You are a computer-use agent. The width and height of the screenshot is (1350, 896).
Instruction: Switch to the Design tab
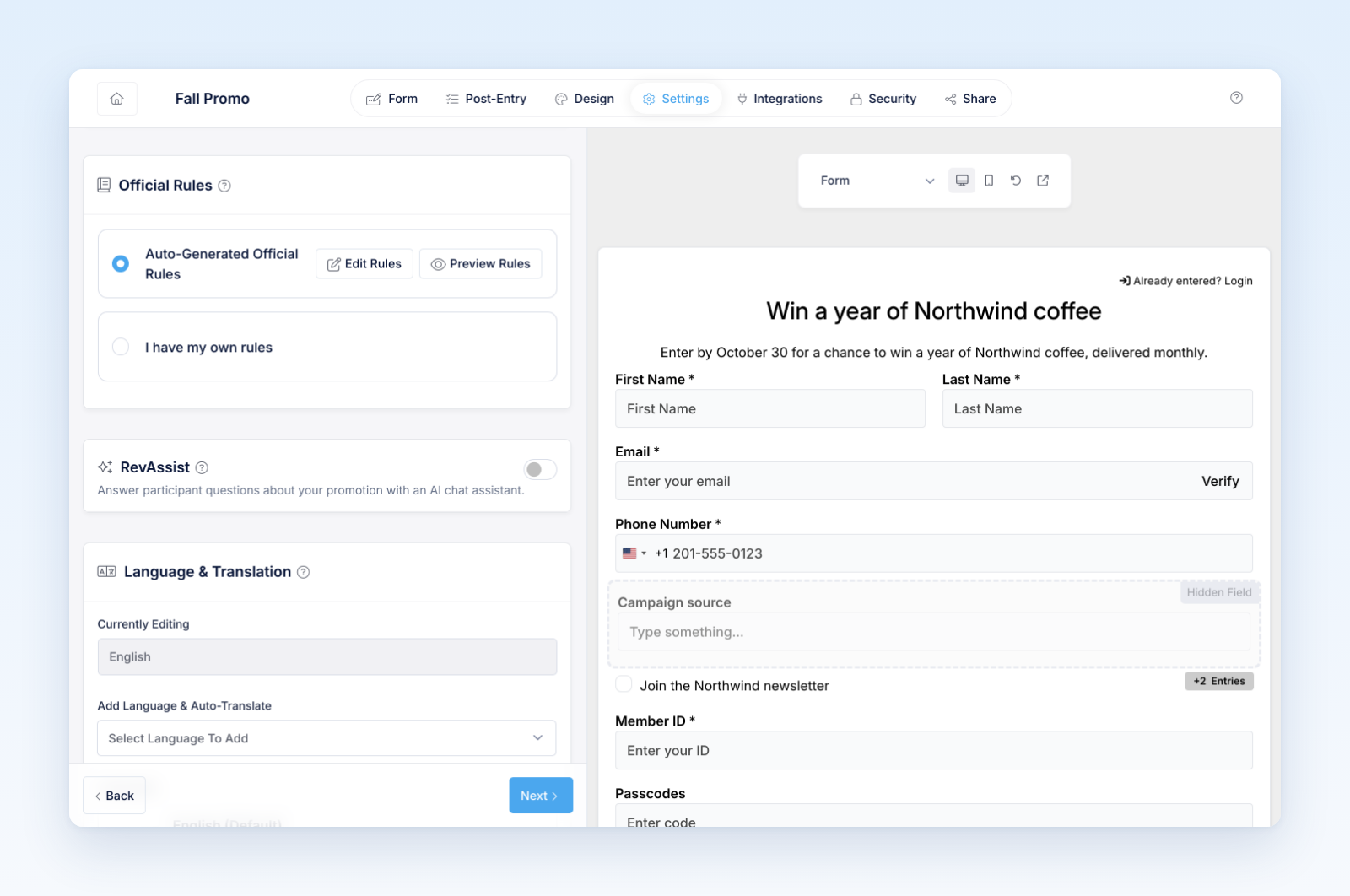[x=585, y=99]
